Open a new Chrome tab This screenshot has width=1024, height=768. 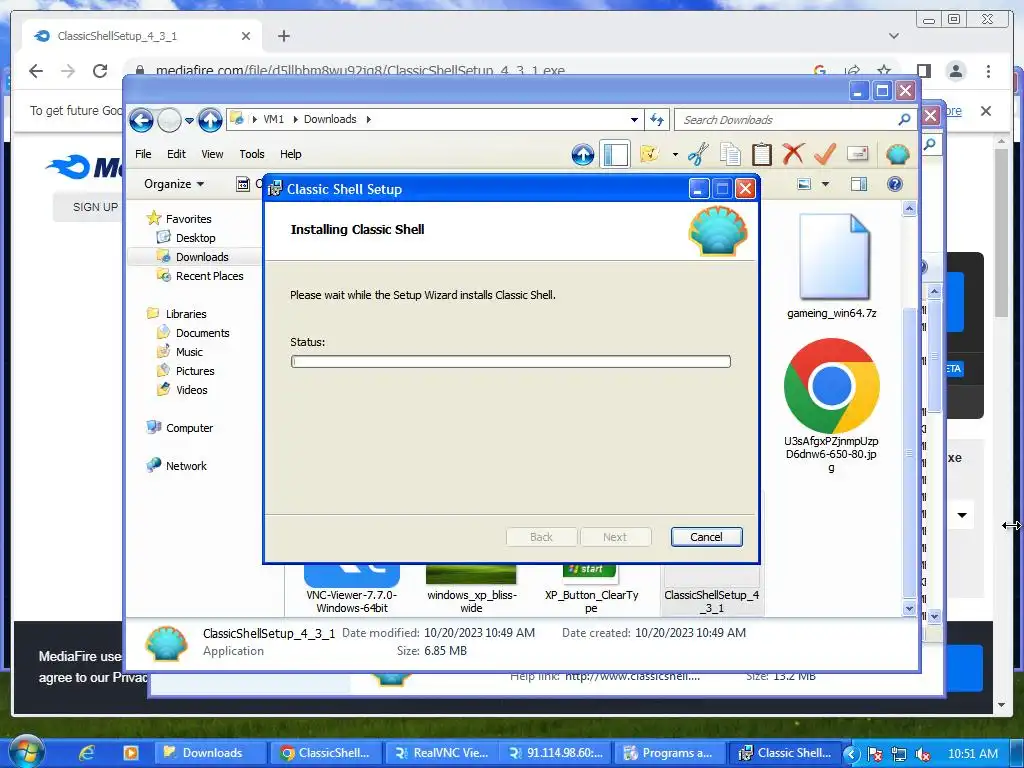pyautogui.click(x=283, y=36)
